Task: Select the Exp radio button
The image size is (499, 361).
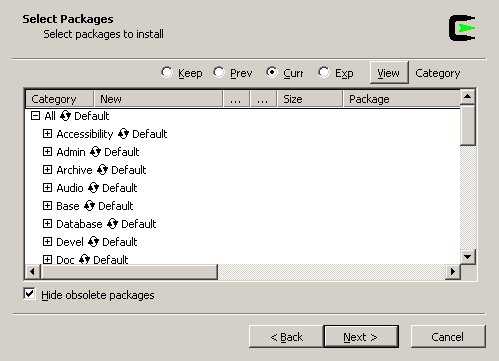Action: click(324, 72)
